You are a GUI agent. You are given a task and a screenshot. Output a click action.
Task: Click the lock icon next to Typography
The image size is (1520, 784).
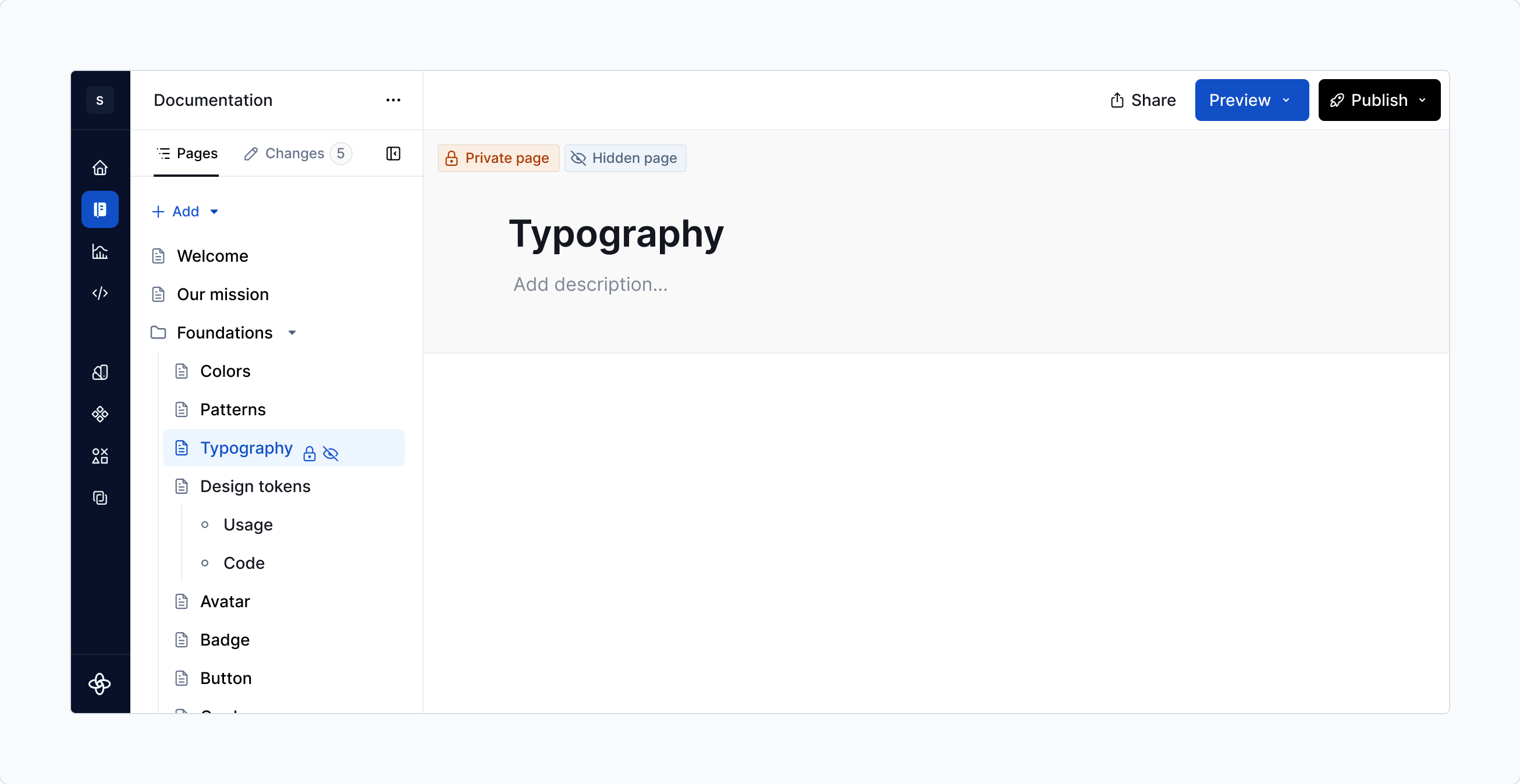pos(309,453)
